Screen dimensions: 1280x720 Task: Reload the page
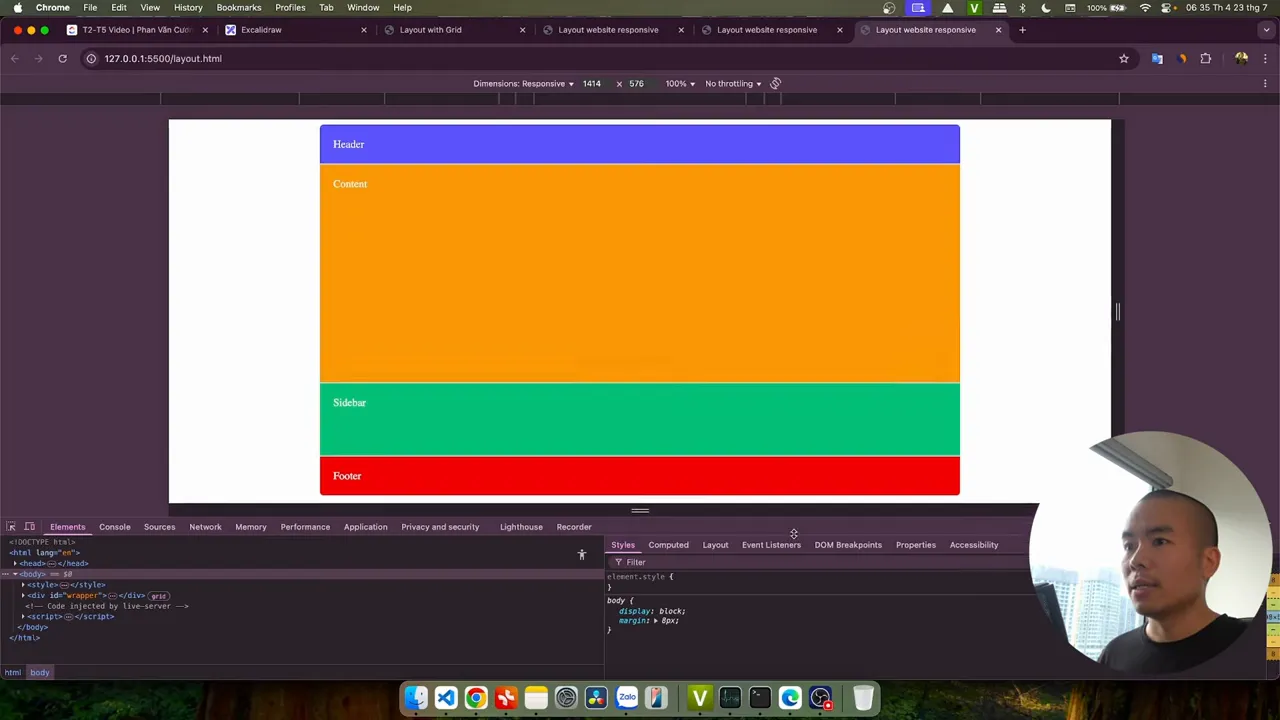(62, 59)
